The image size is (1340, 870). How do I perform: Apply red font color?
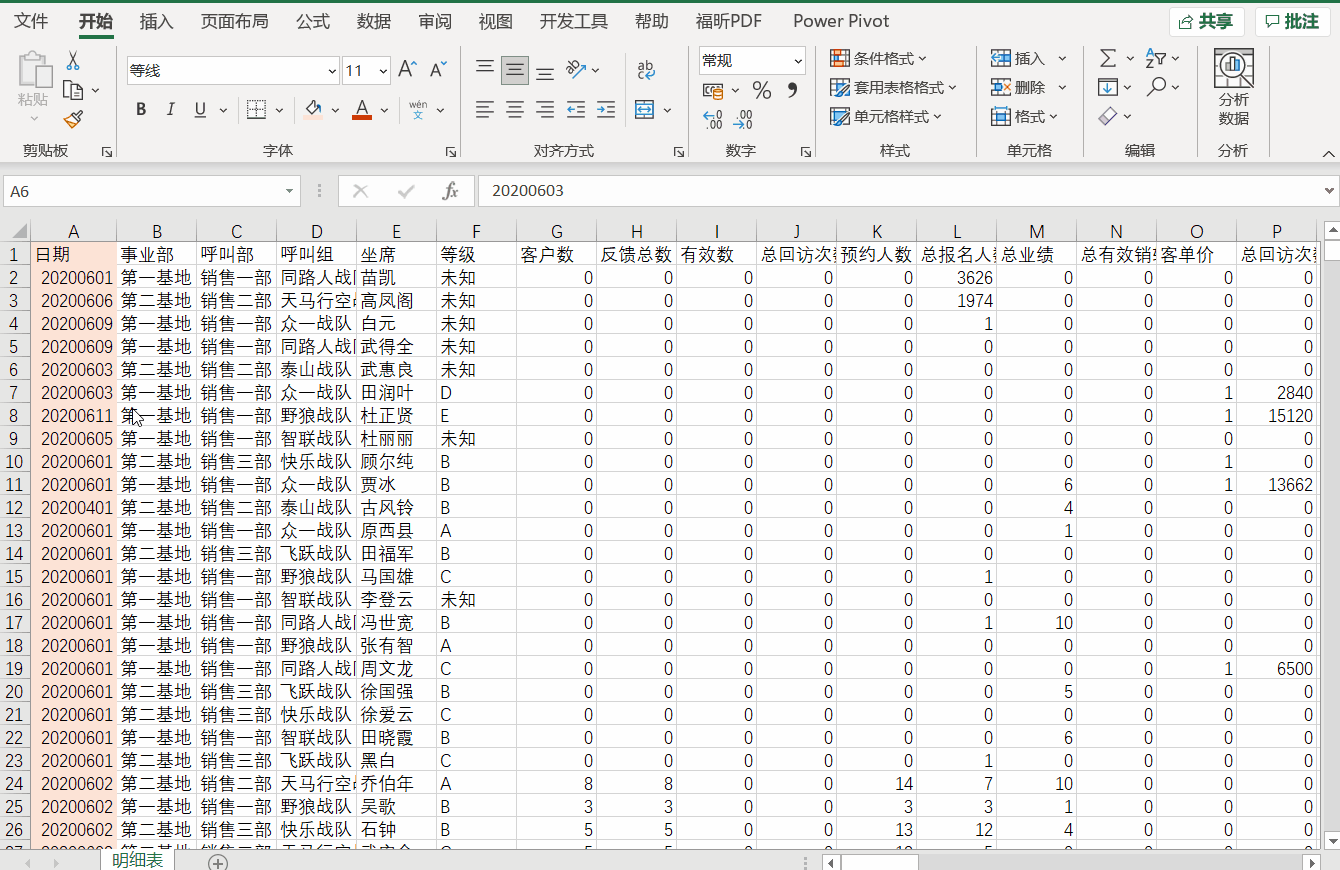(362, 109)
